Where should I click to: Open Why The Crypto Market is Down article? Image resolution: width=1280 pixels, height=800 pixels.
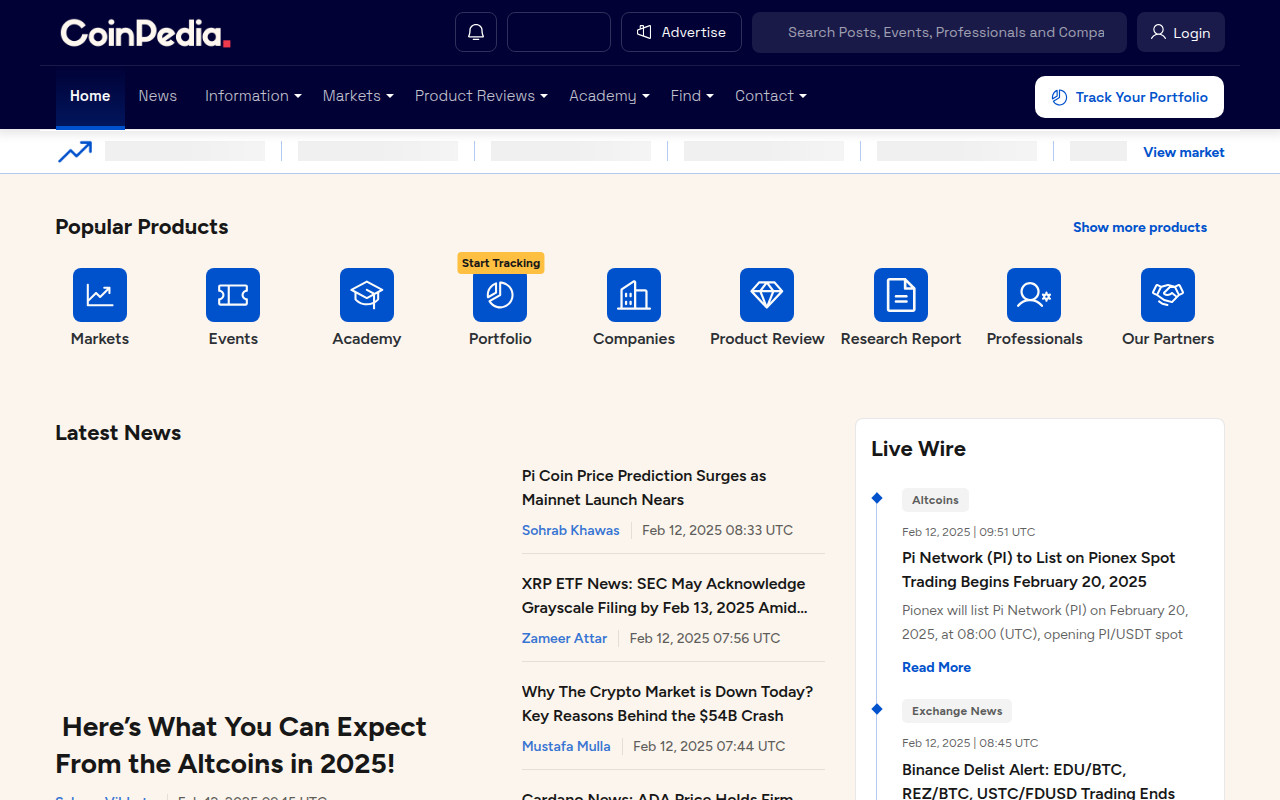click(667, 704)
